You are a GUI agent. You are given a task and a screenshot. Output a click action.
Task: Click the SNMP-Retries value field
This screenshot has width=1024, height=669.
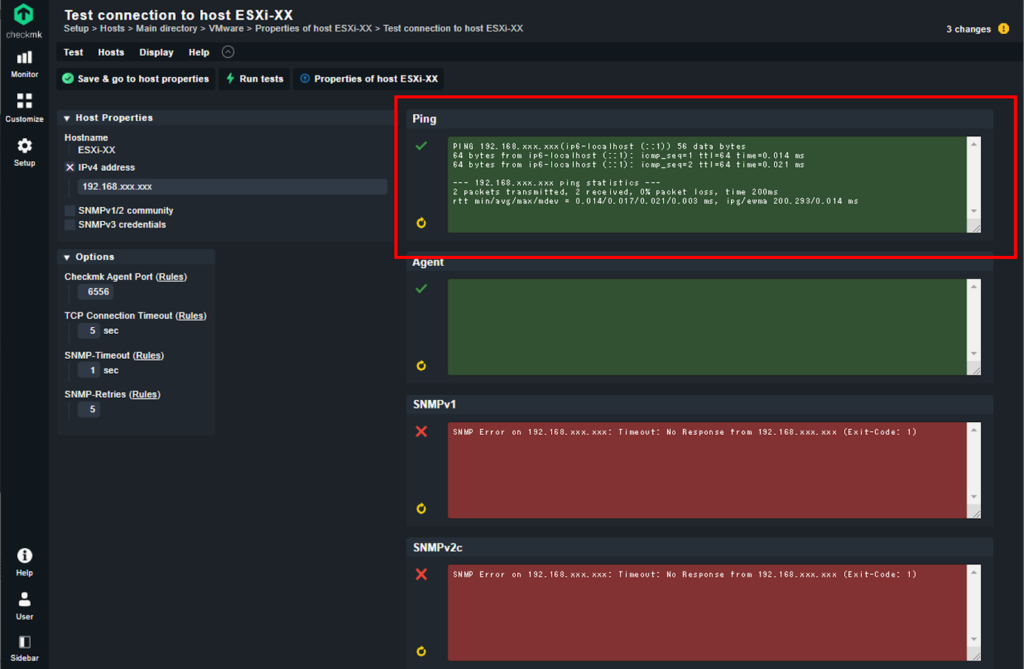89,410
